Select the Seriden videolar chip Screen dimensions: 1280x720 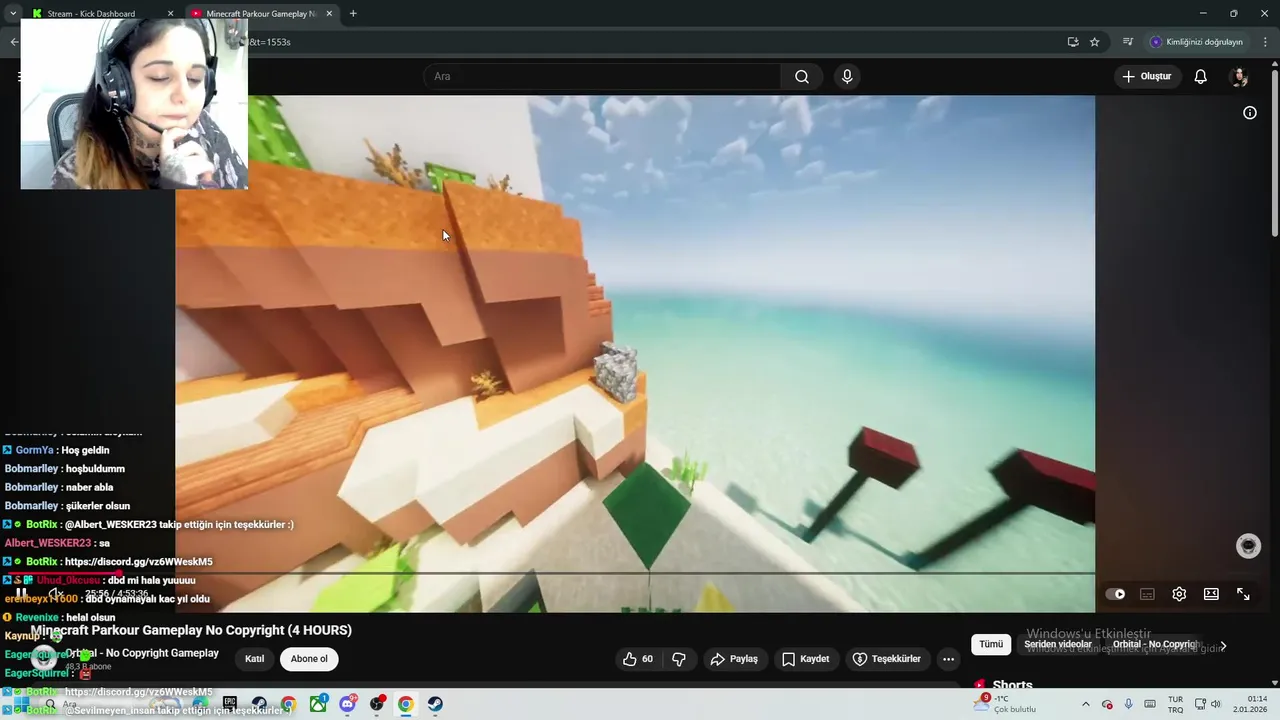click(x=1058, y=644)
